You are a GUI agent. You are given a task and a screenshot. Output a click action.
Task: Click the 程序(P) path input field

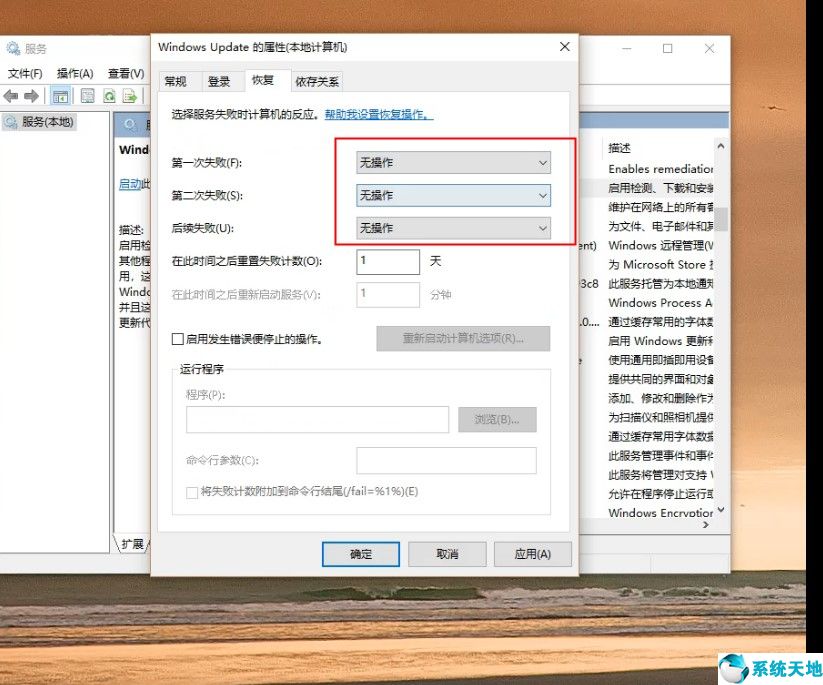click(x=318, y=419)
